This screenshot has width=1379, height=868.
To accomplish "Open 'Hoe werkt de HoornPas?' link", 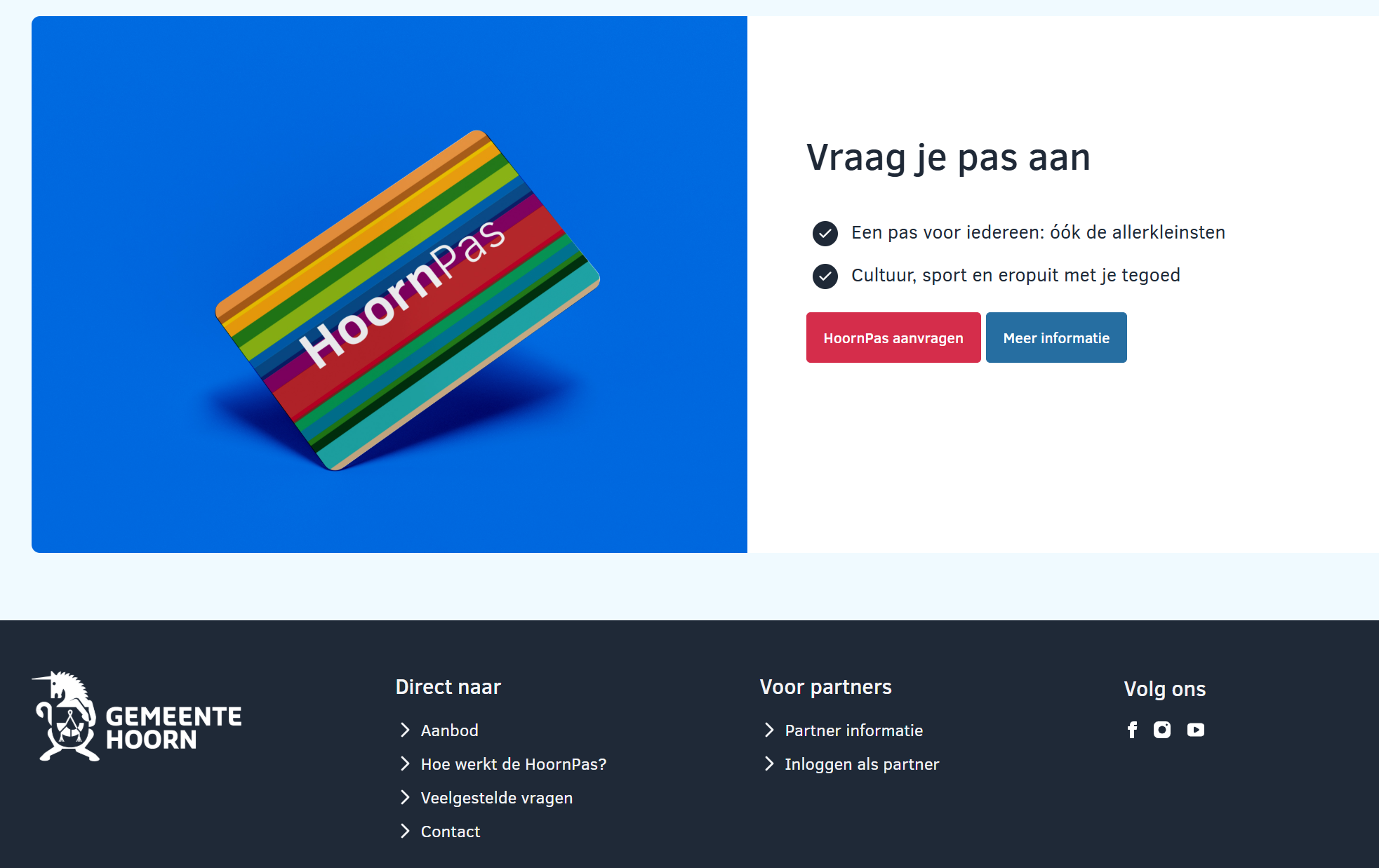I will 513,764.
